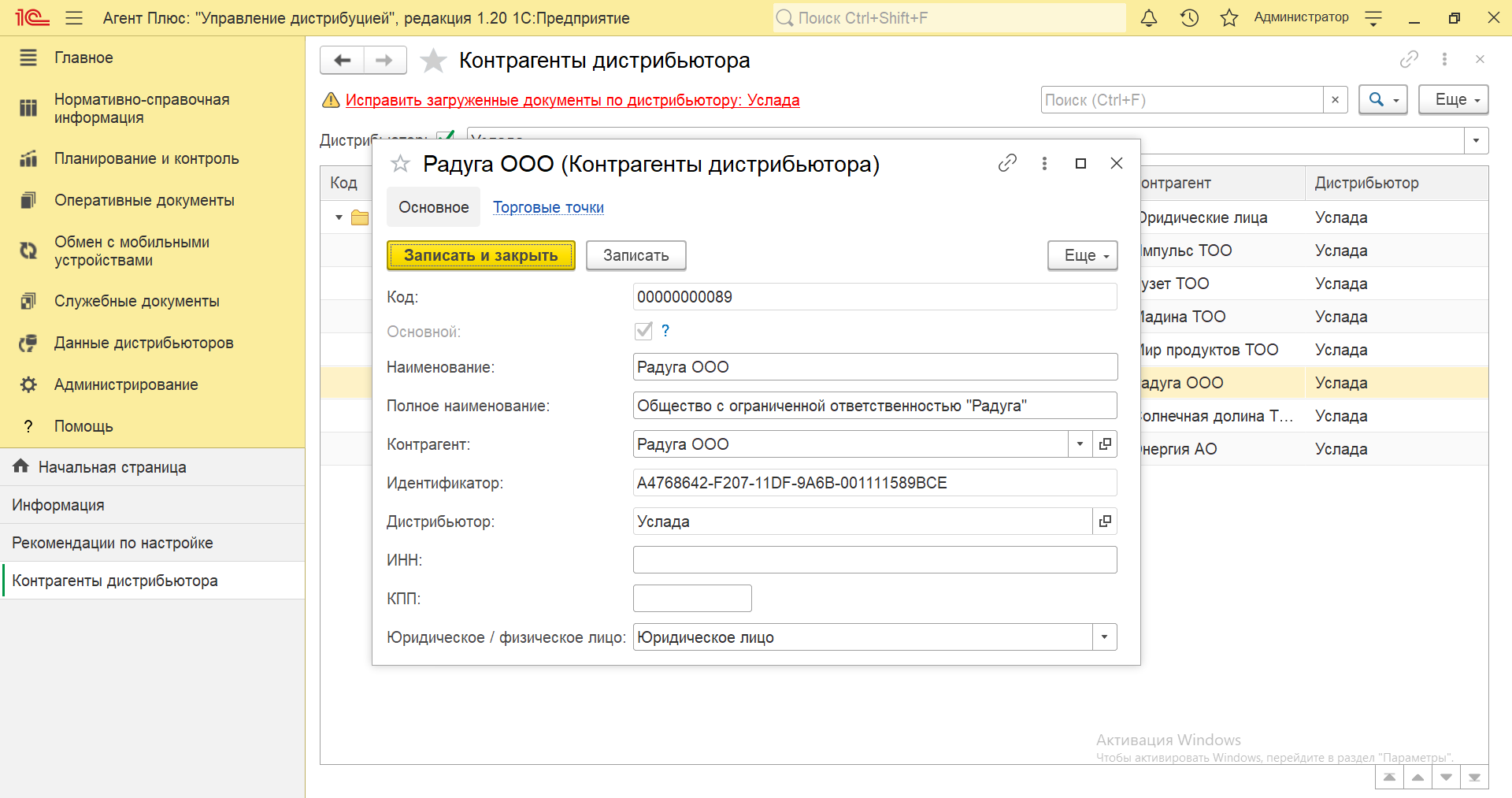This screenshot has height=798, width=1512.
Task: Expand Юридическое / физическое лицо dropdown
Action: (x=1104, y=637)
